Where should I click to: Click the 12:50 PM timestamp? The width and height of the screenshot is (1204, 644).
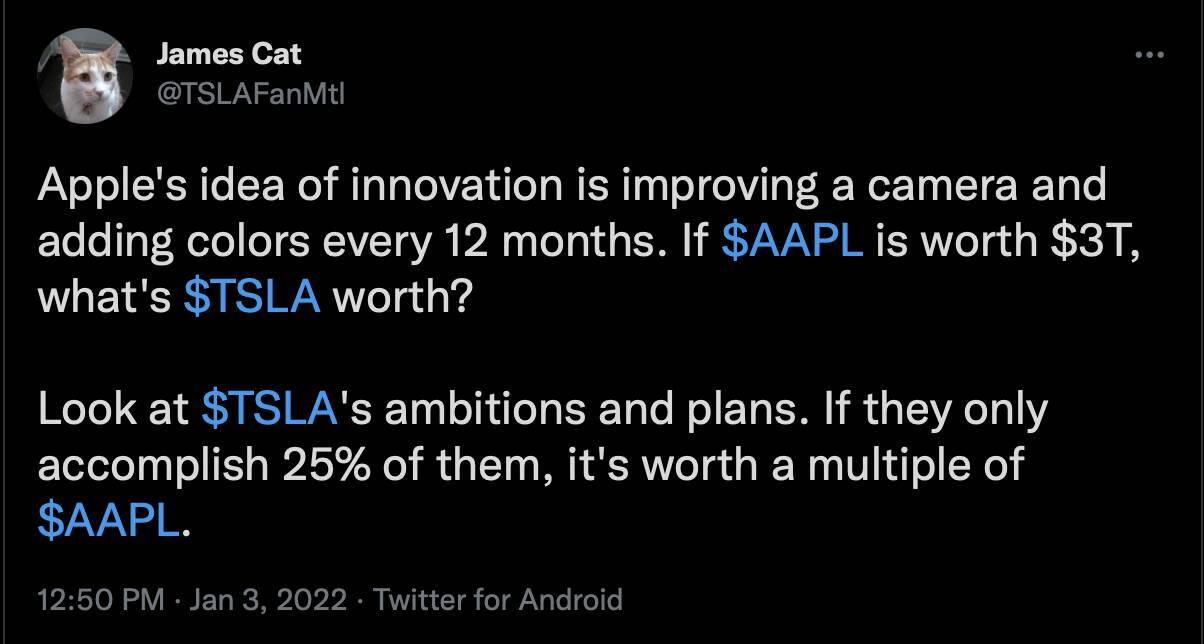pos(100,600)
